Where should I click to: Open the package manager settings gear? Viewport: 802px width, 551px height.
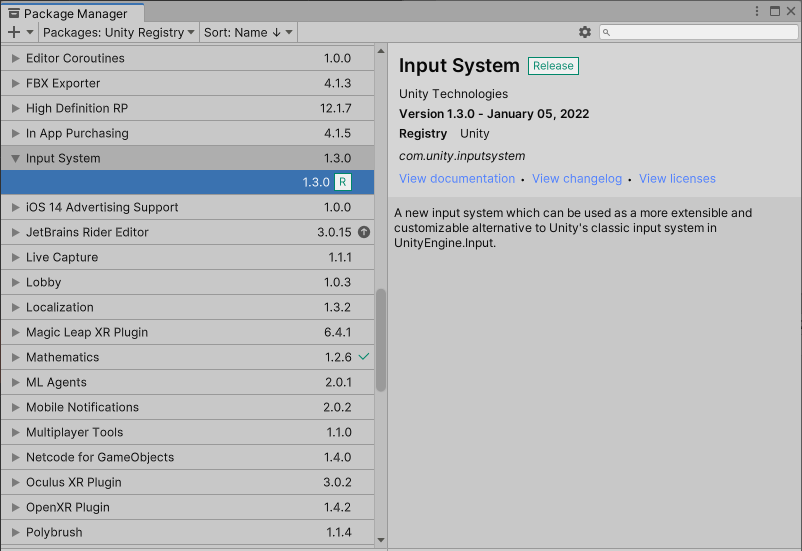[585, 32]
